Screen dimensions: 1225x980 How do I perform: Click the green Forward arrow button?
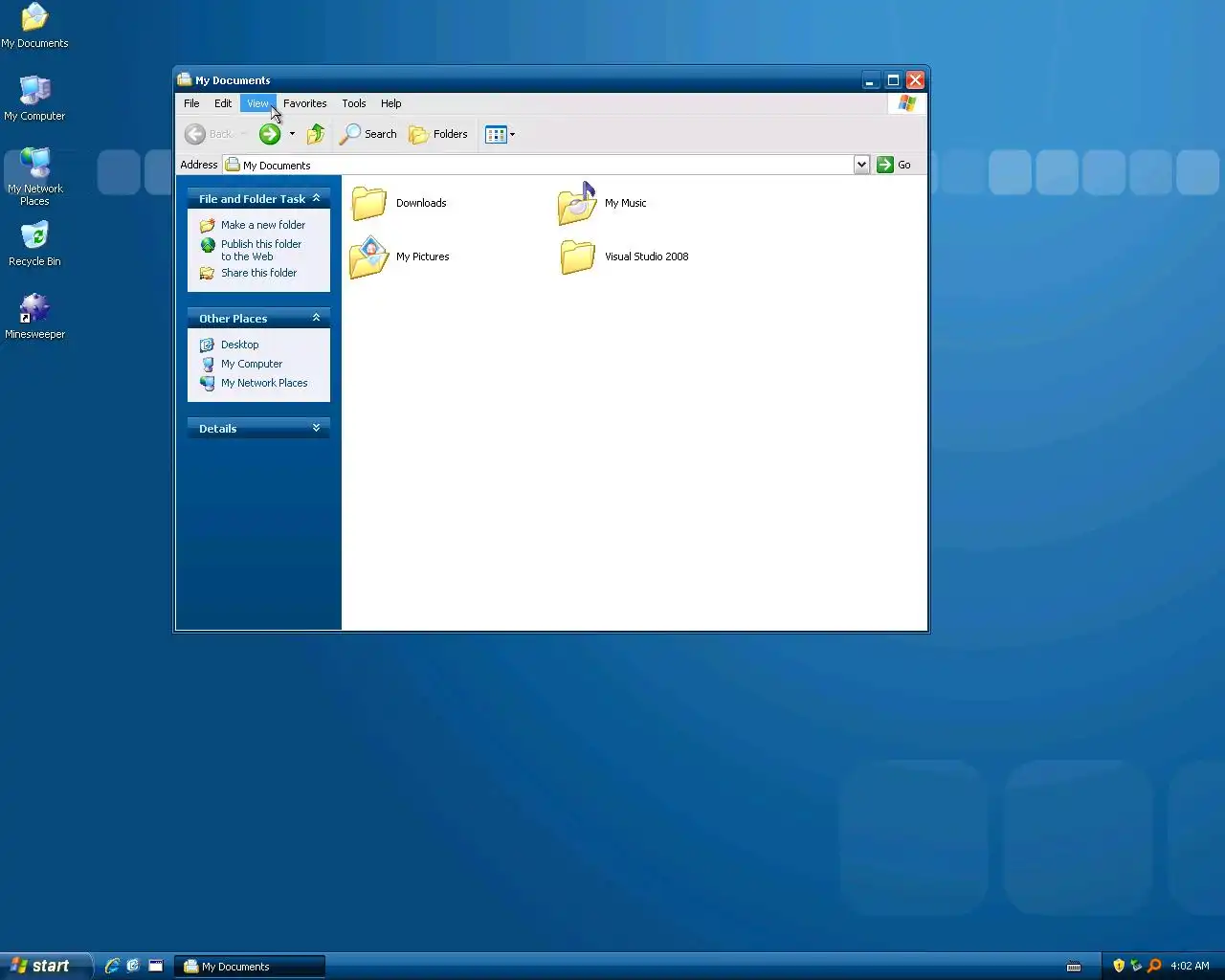pos(270,134)
